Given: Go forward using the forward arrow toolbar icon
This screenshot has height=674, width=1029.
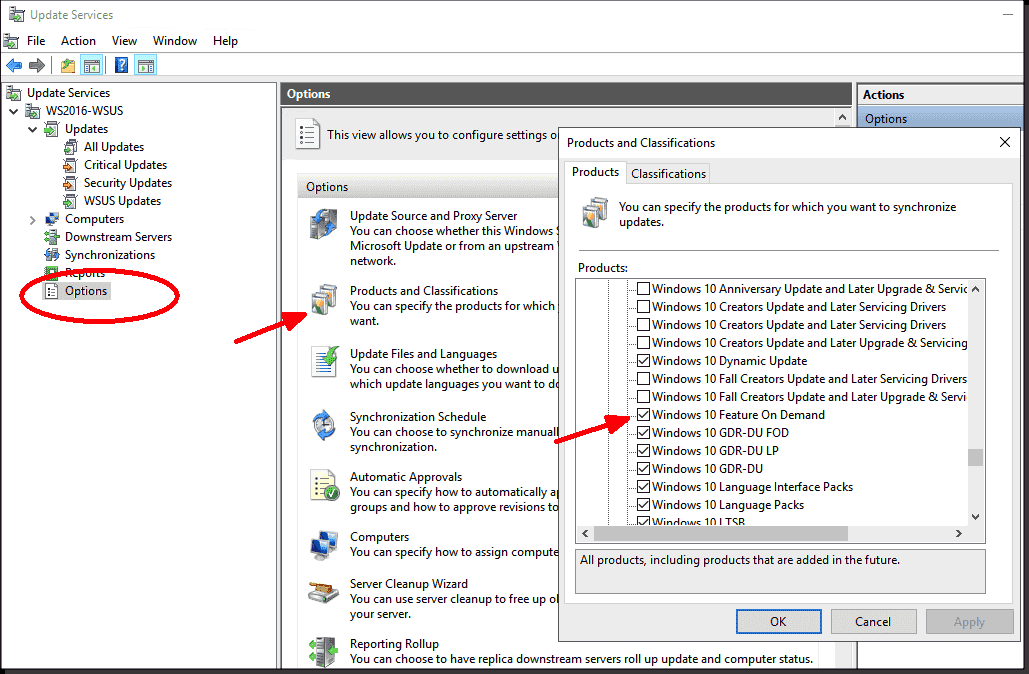Looking at the screenshot, I should pyautogui.click(x=37, y=66).
